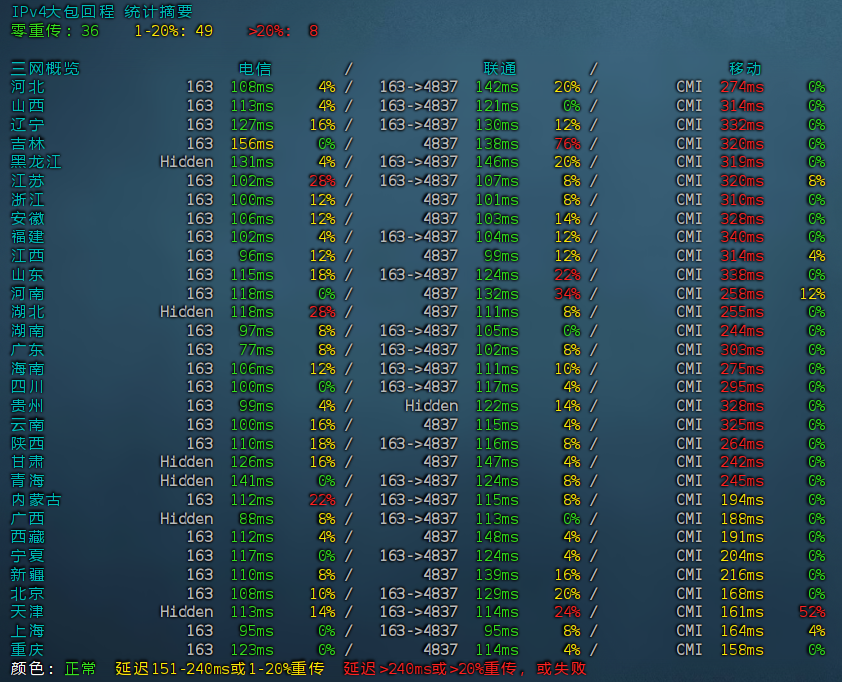Select the "福建" row label
Viewport: 842px width, 682px height.
click(x=28, y=237)
